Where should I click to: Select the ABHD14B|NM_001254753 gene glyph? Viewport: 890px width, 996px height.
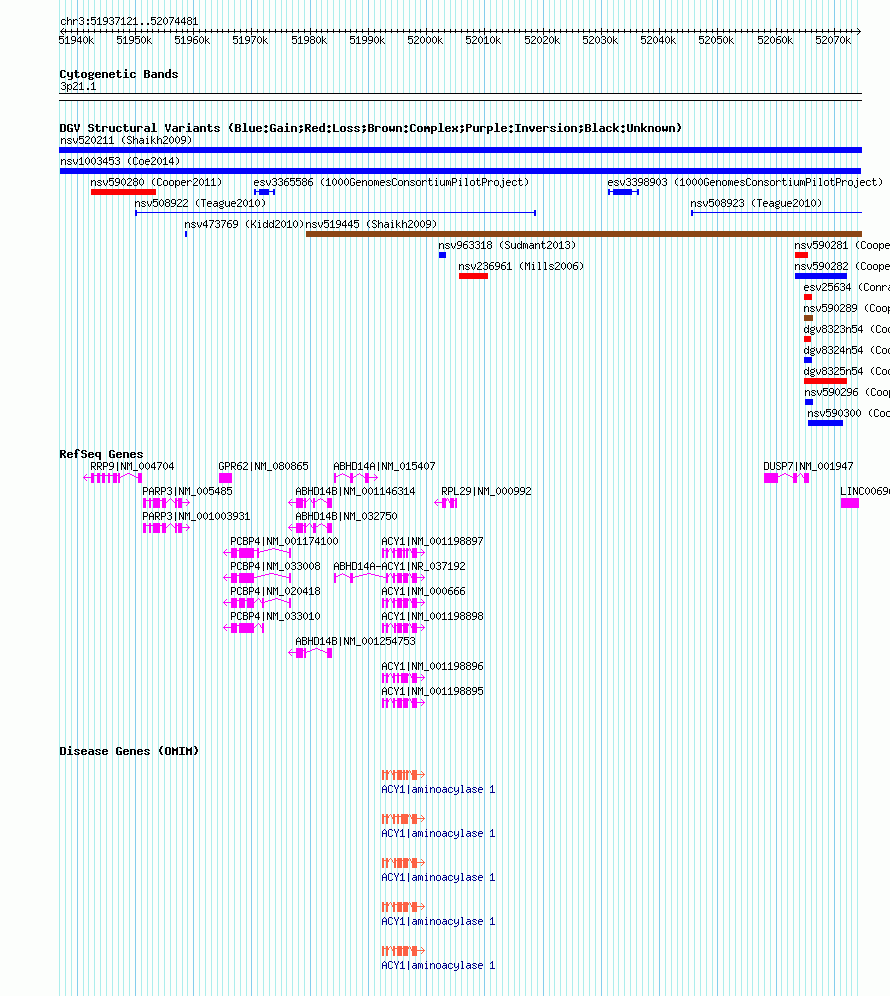(310, 653)
